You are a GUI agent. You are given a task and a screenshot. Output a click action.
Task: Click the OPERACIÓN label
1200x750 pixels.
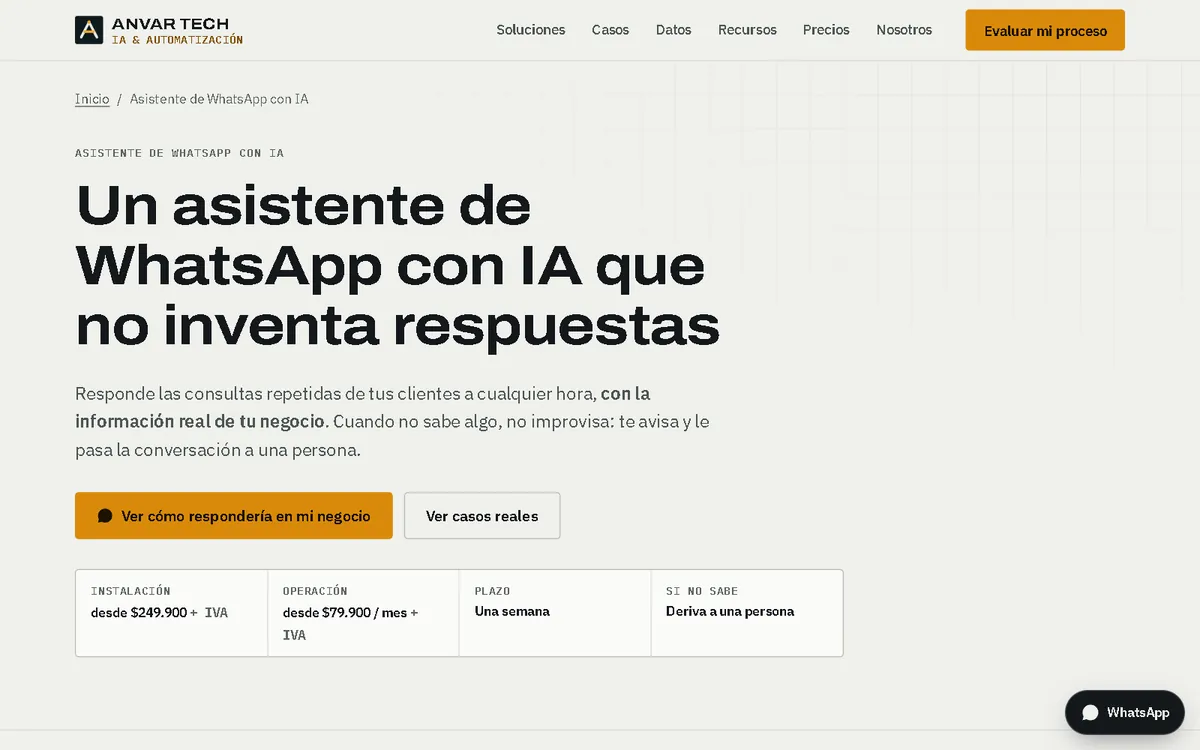point(315,591)
